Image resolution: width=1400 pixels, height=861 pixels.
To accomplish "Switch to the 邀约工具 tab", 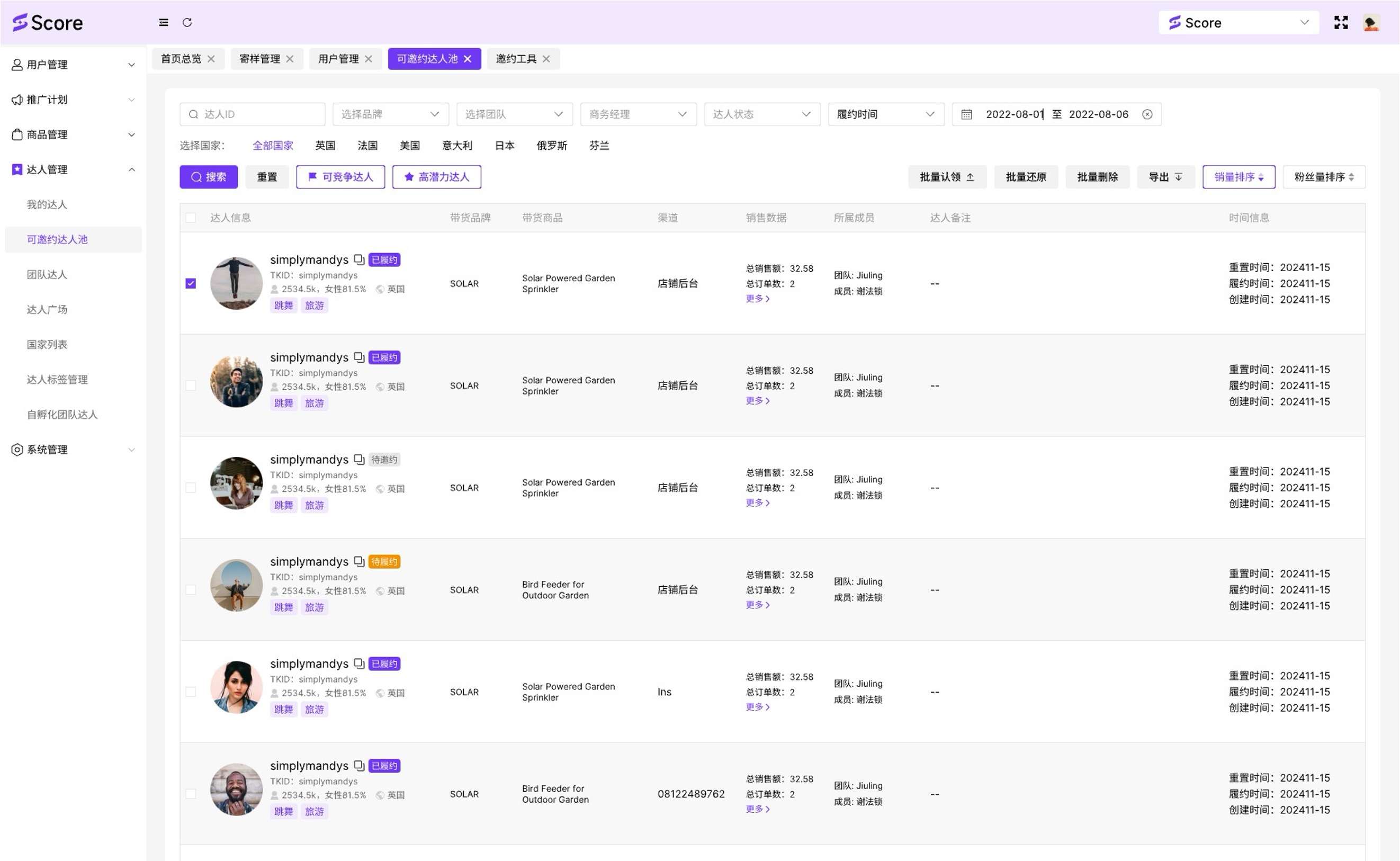I will (517, 59).
